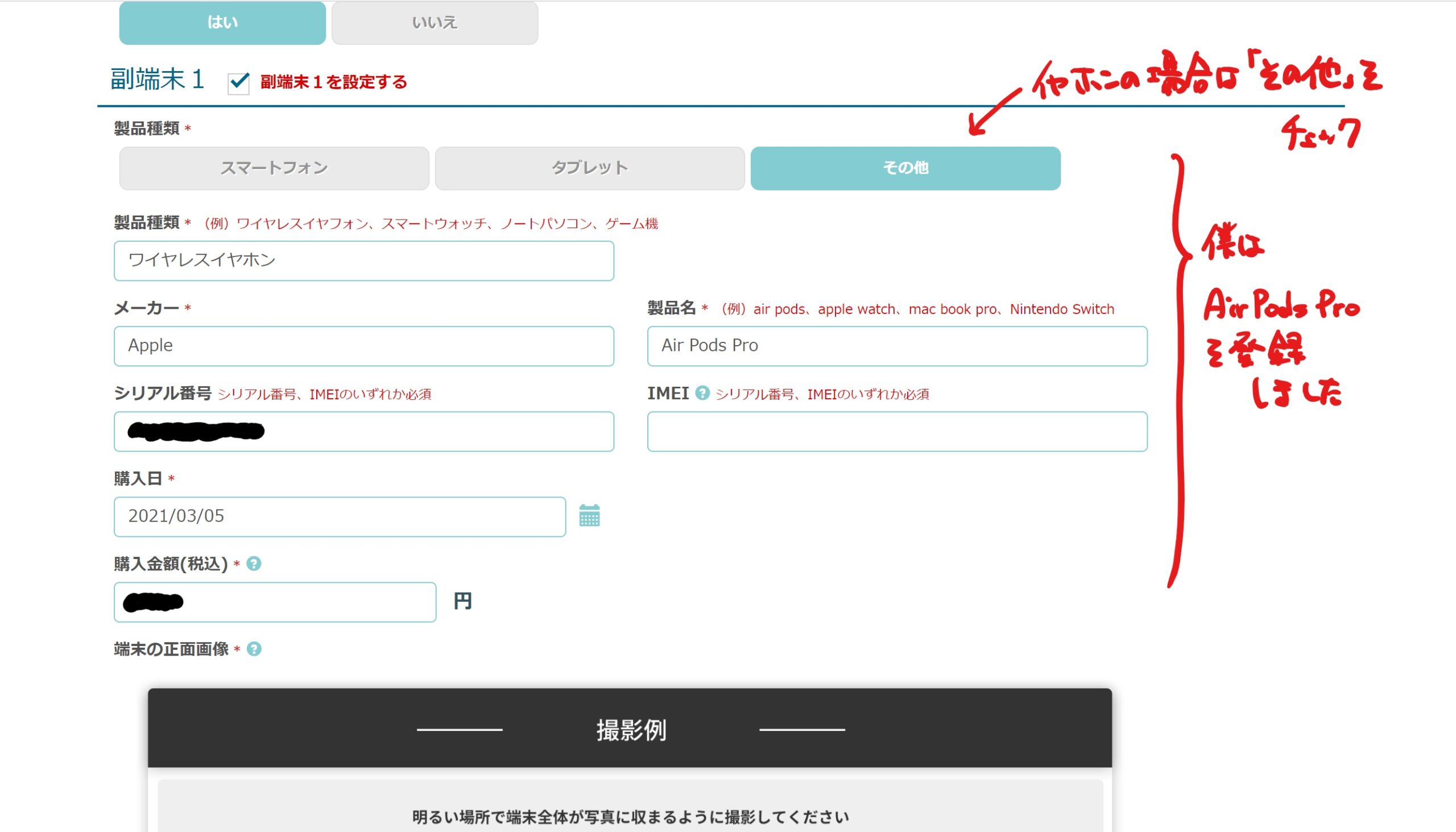Open 端末の正面画像 help icon
Screen dimensions: 1456x832
coord(254,649)
